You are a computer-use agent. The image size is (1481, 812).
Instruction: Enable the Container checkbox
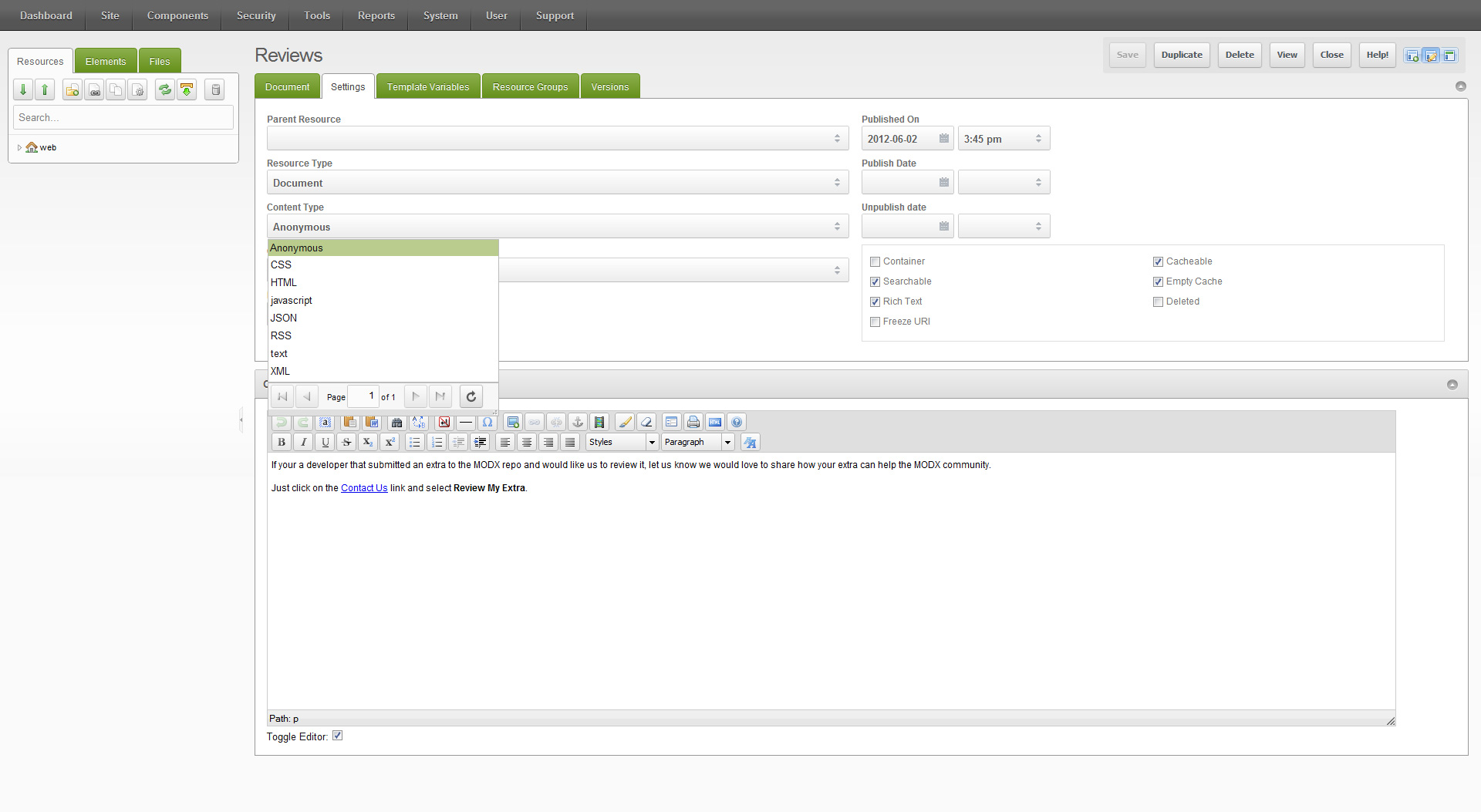coord(875,262)
